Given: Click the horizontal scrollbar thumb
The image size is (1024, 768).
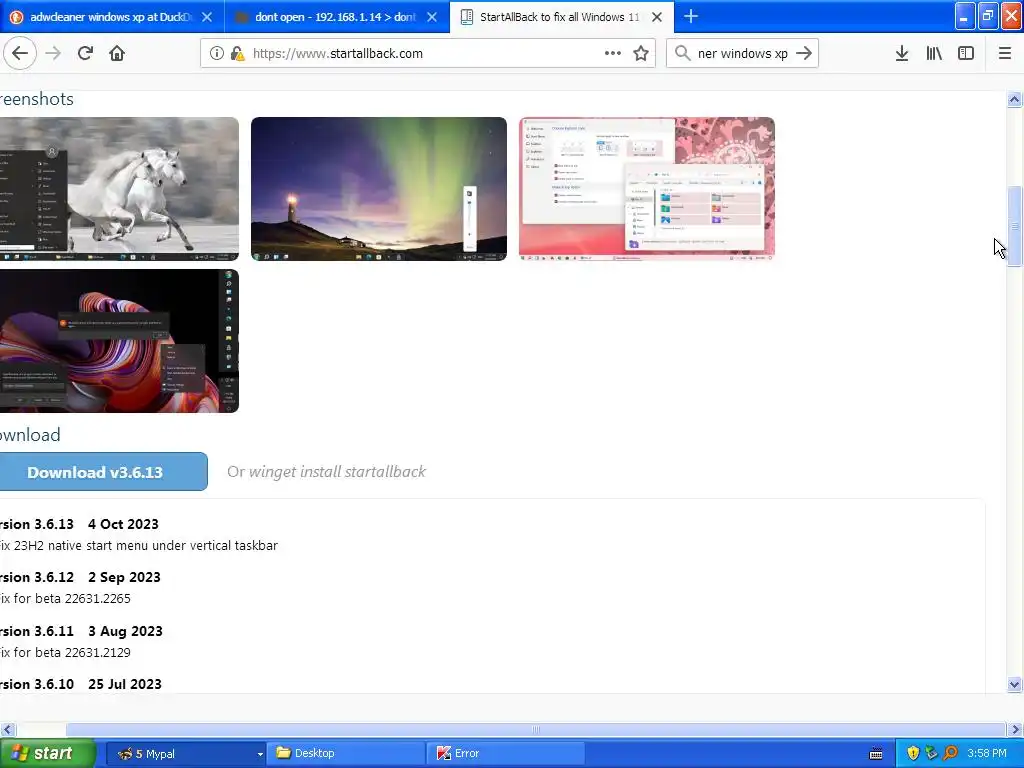Looking at the screenshot, I should (536, 729).
